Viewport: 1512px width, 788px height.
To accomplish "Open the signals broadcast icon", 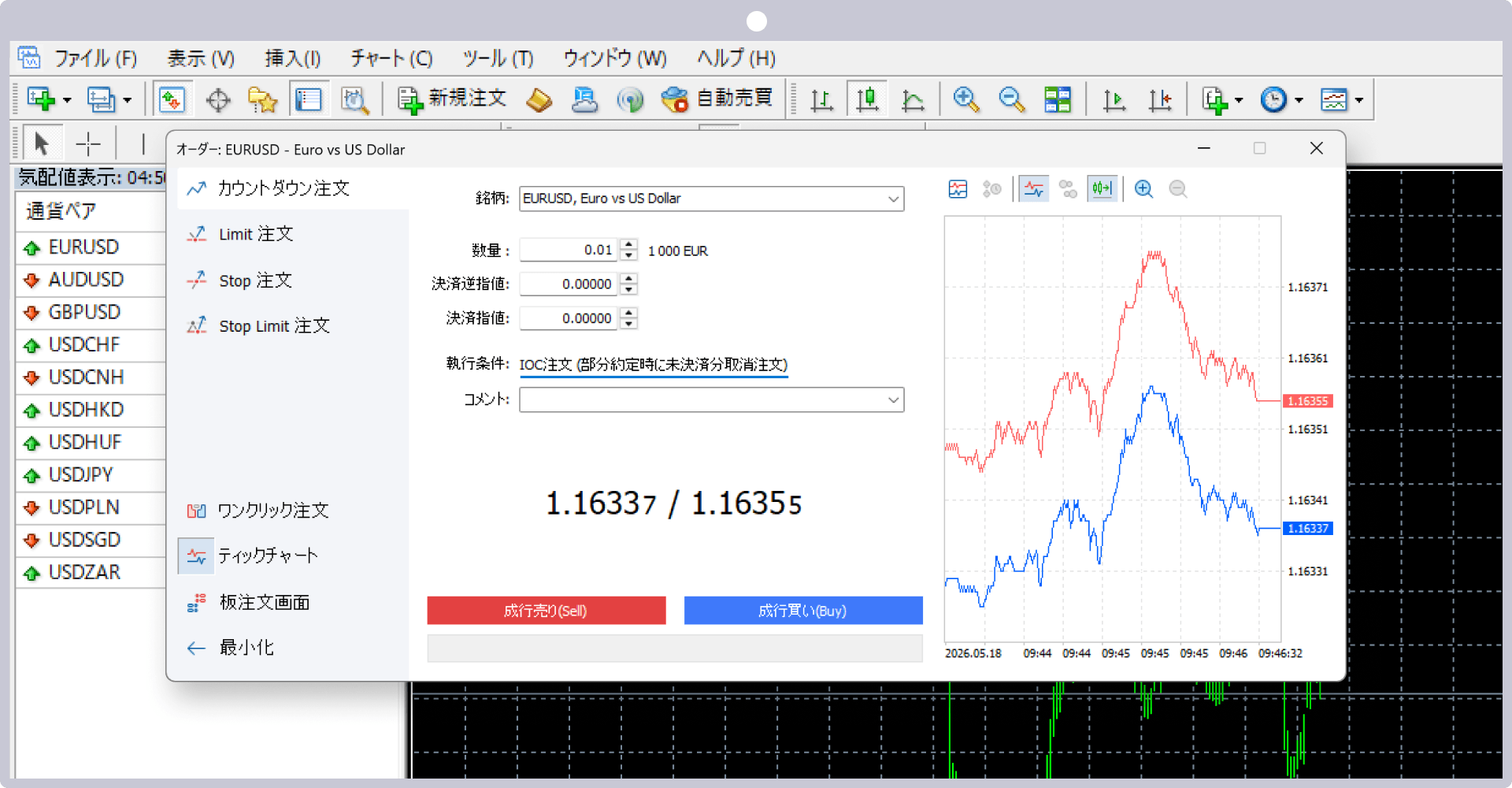I will [630, 100].
